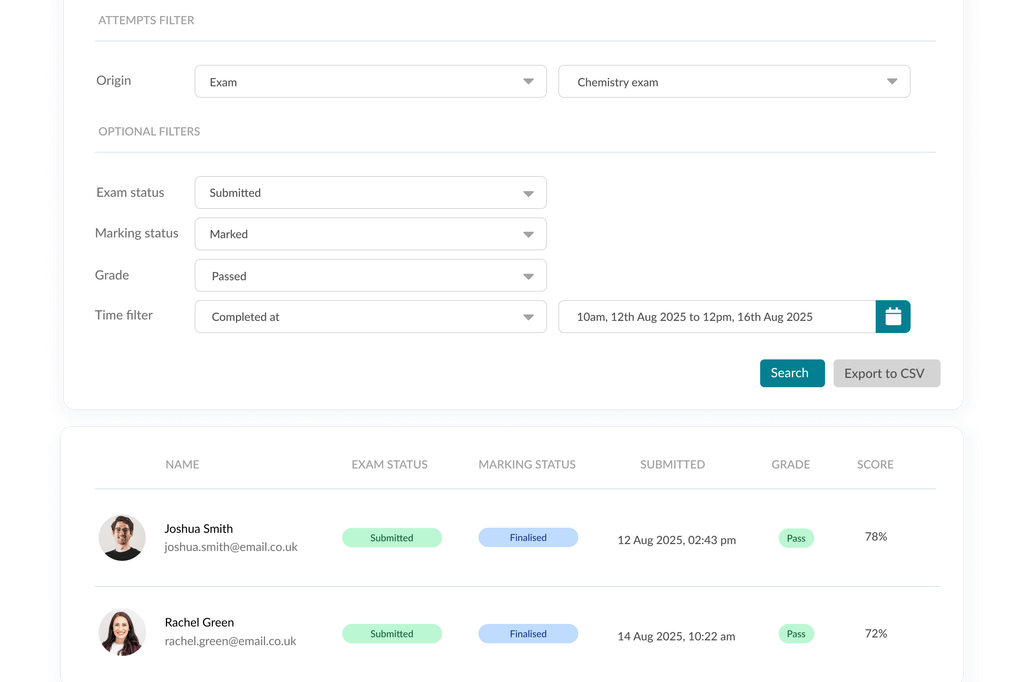The width and height of the screenshot is (1024, 682).
Task: Open the Origin dropdown showing Exam
Action: (x=370, y=81)
